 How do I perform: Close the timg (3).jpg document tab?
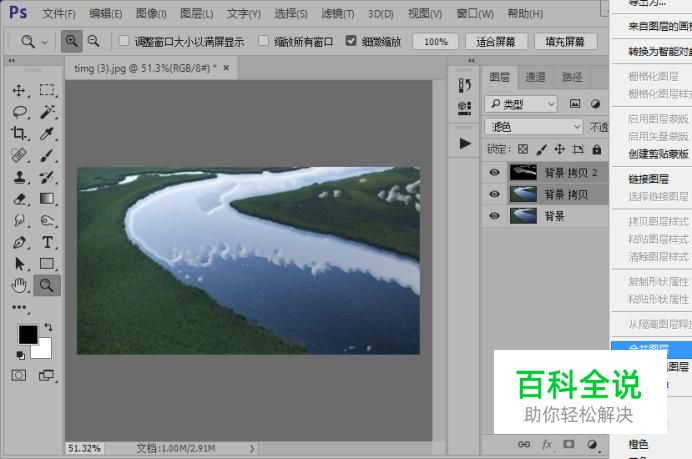pos(226,68)
